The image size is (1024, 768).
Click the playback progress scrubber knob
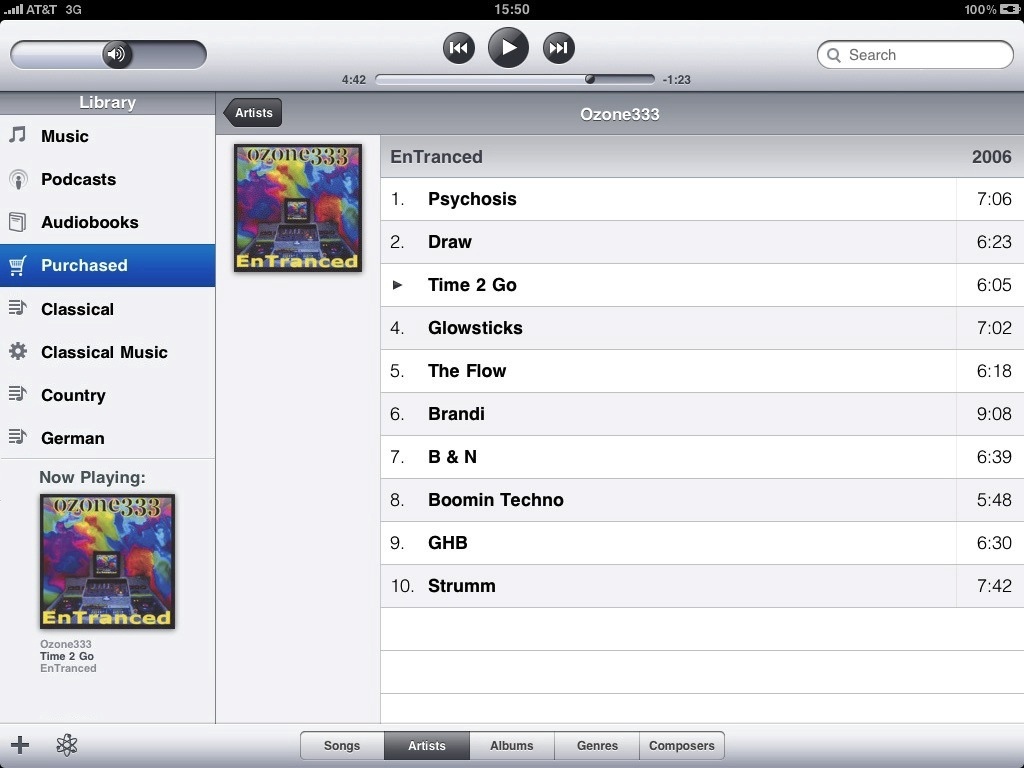590,79
